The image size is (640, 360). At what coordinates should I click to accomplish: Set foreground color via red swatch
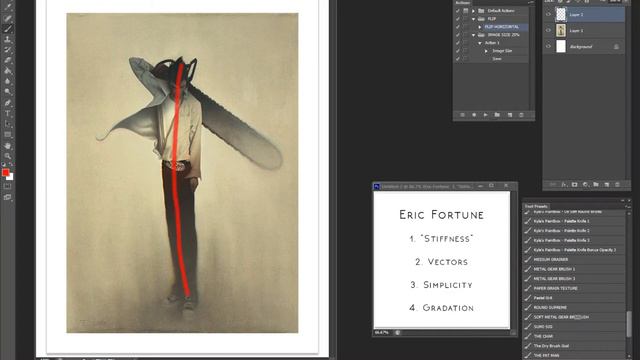[5, 173]
